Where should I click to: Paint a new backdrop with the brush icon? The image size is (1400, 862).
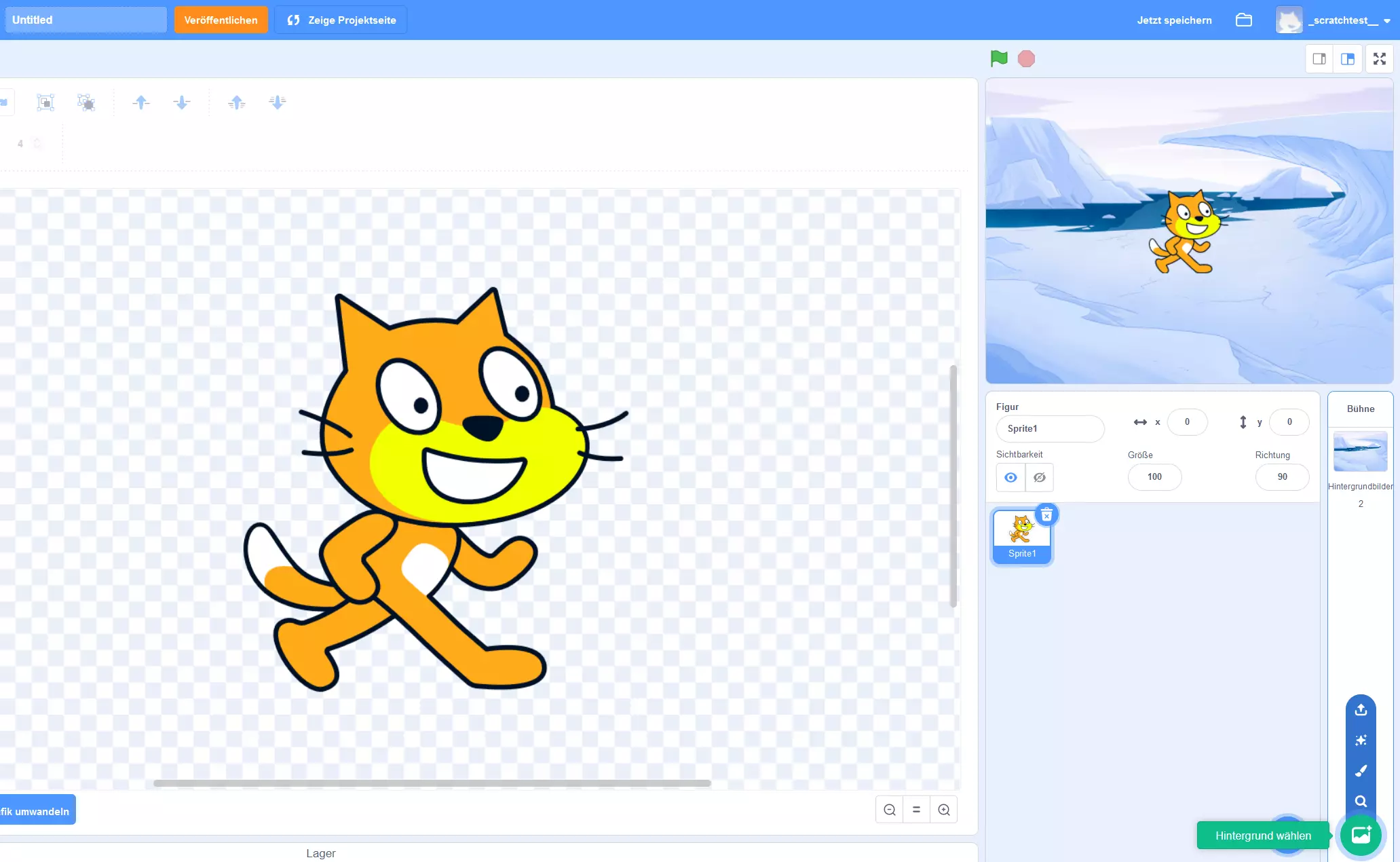[1361, 770]
